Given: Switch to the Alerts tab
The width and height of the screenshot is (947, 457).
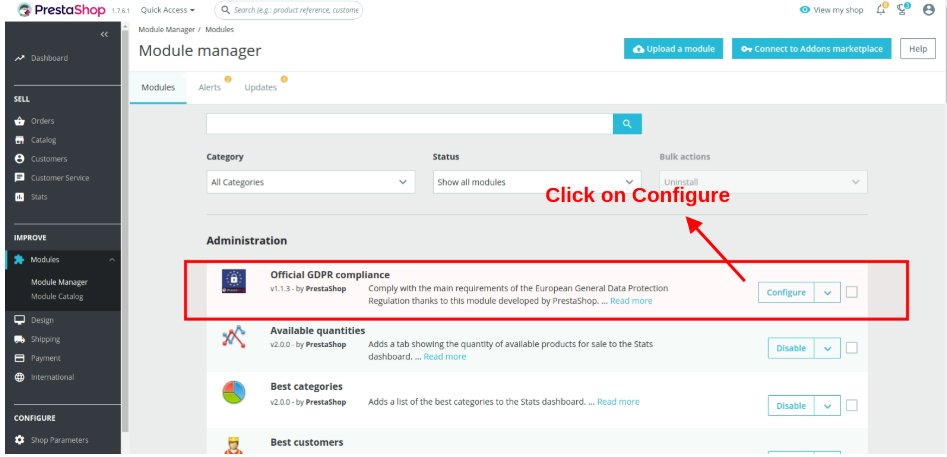Looking at the screenshot, I should (x=210, y=88).
